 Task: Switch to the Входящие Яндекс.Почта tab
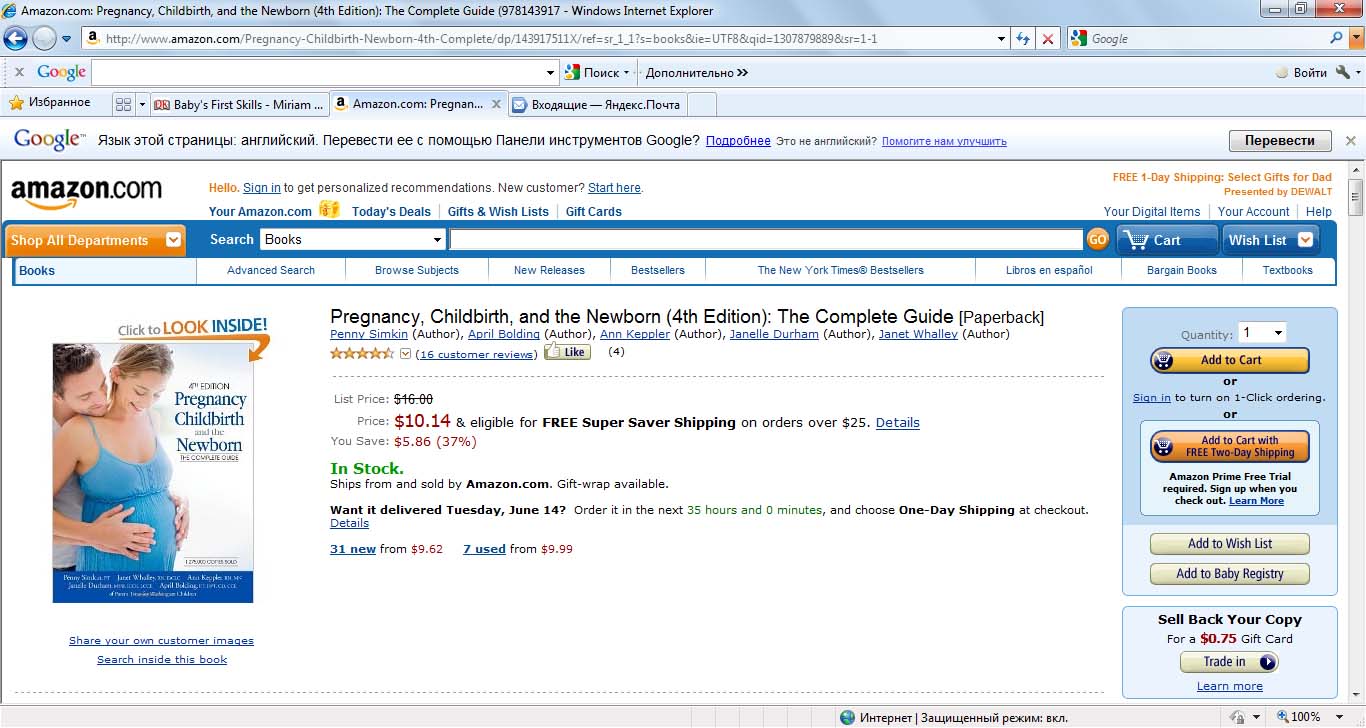[x=598, y=104]
